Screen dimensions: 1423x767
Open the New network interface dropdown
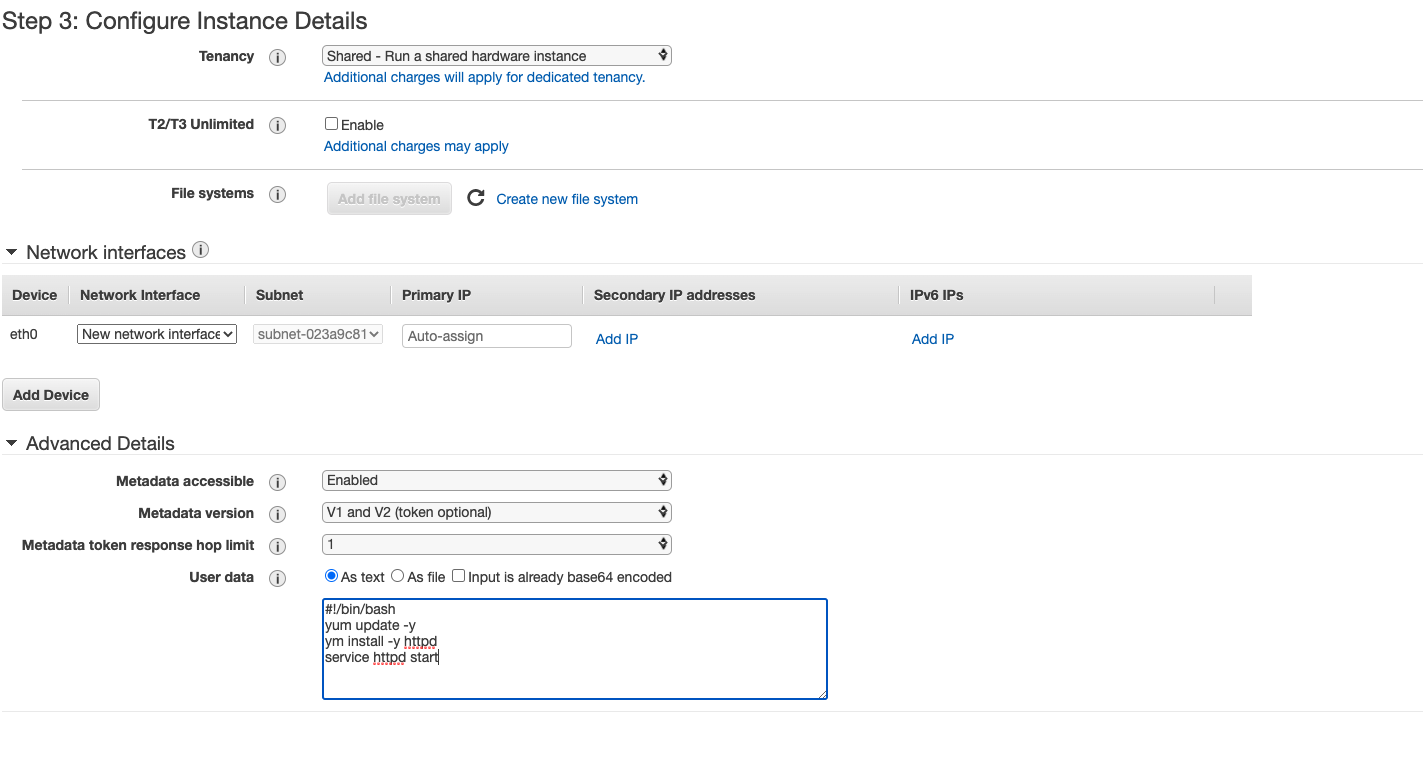[157, 334]
